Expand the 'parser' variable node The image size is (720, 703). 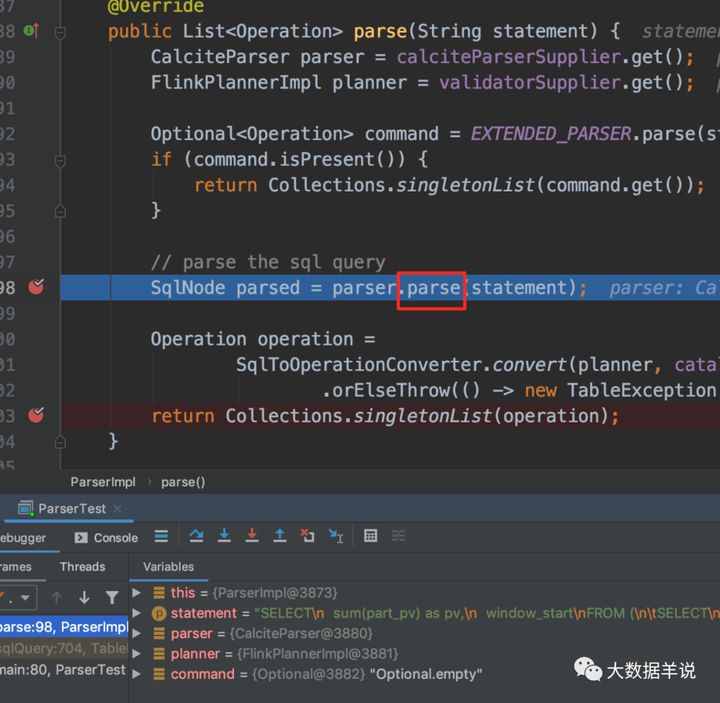[136, 633]
